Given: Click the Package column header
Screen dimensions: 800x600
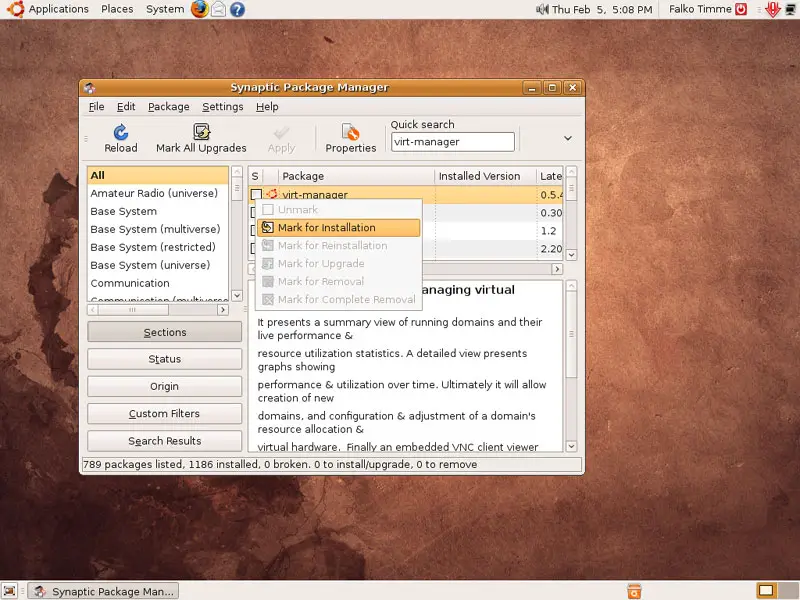Looking at the screenshot, I should click(x=356, y=176).
